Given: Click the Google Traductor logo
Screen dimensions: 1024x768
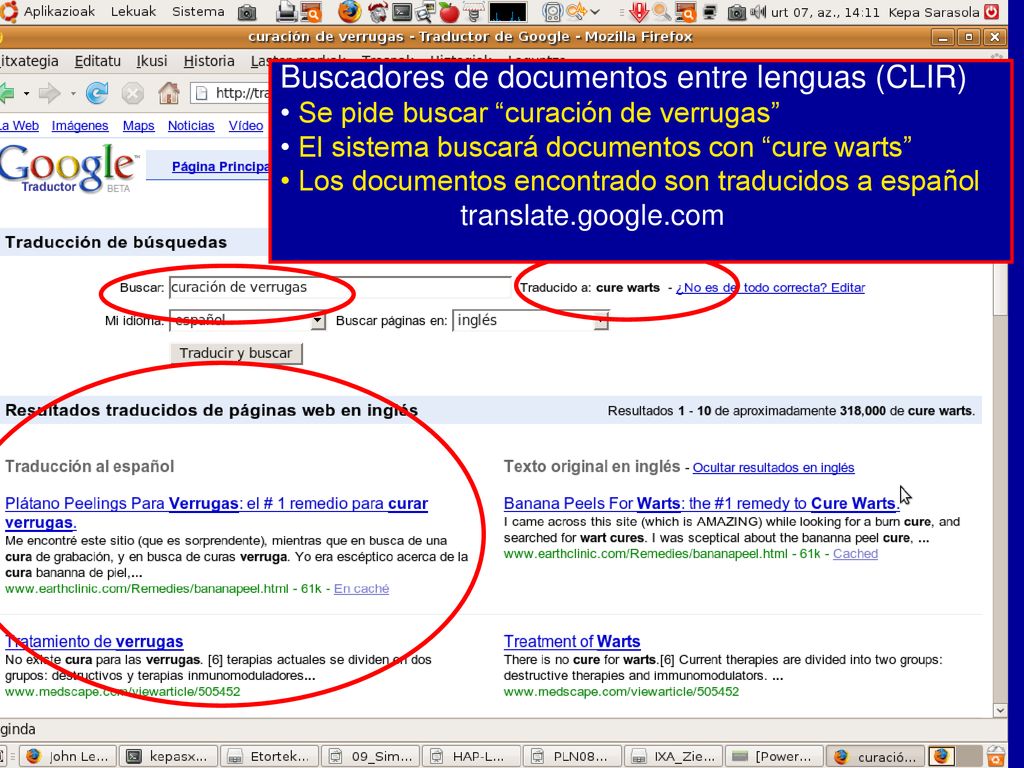Looking at the screenshot, I should click(x=69, y=168).
